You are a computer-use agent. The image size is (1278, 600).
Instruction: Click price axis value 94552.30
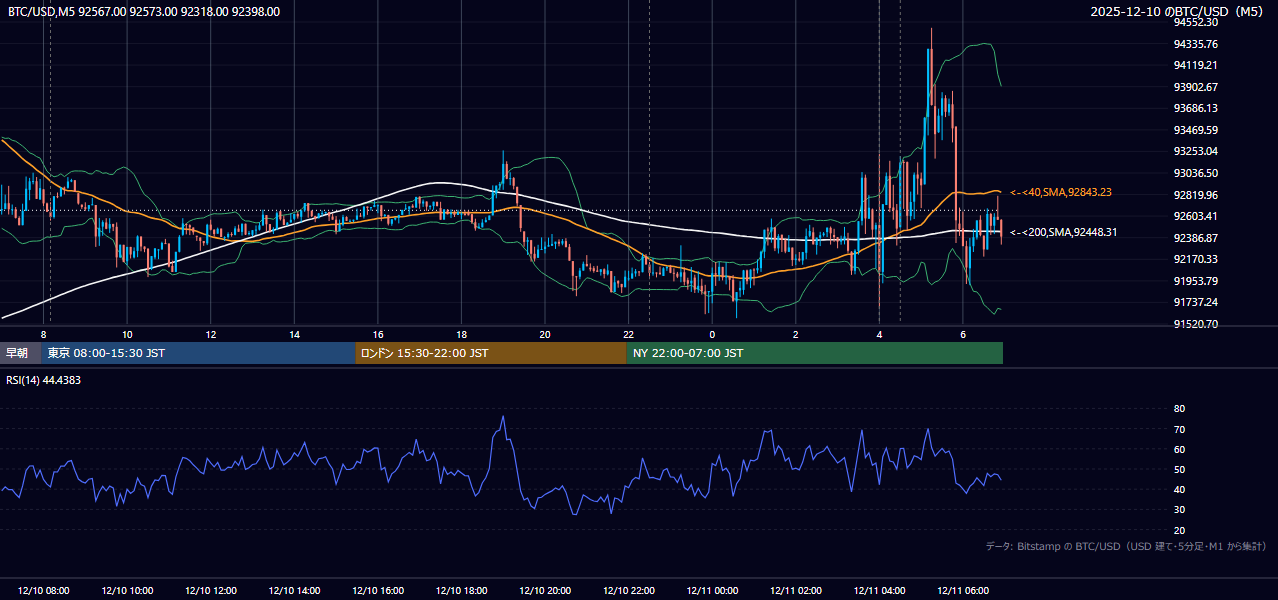tap(1196, 22)
